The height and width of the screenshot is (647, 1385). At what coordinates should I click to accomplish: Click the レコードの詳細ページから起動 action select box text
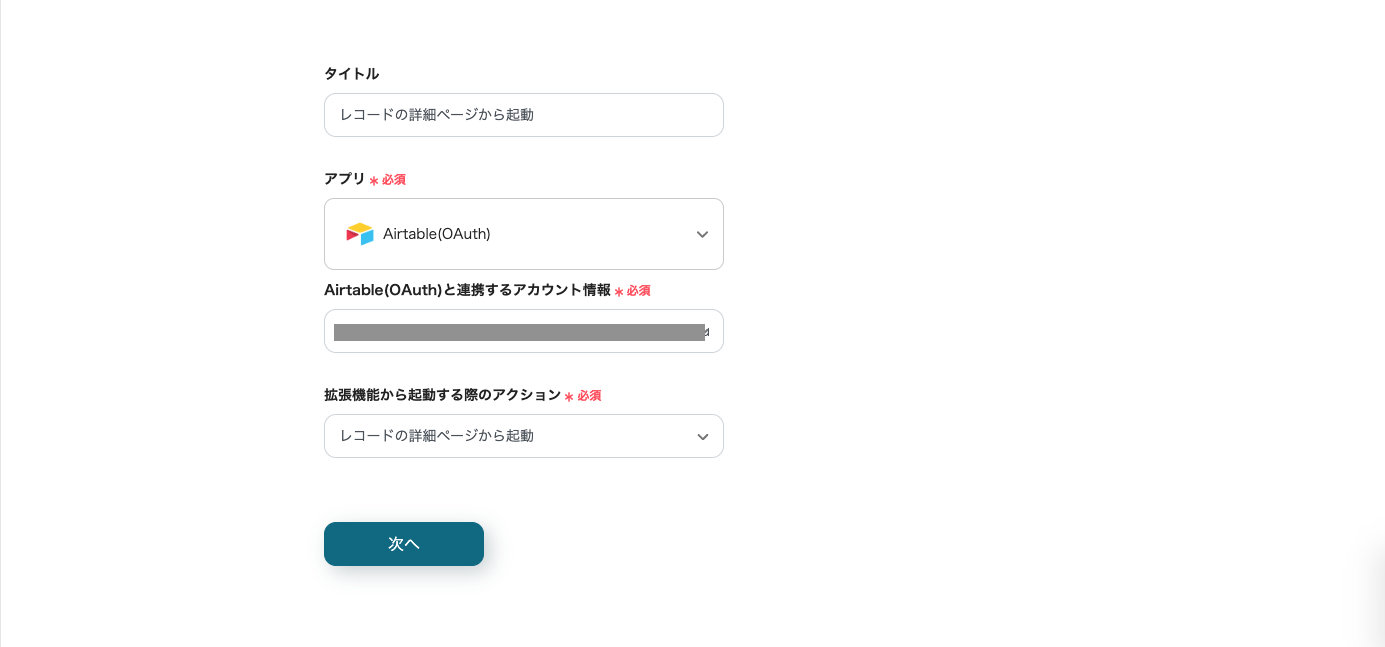tap(437, 436)
